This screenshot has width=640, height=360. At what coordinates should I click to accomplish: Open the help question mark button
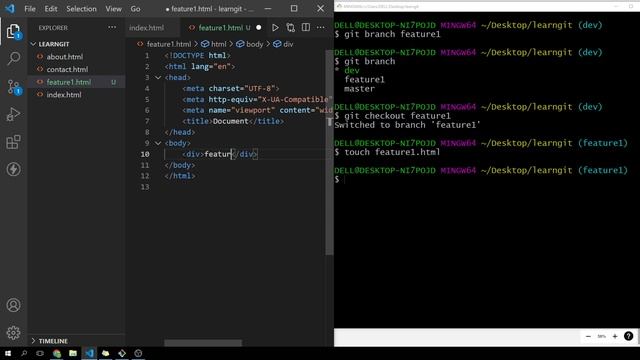[629, 336]
